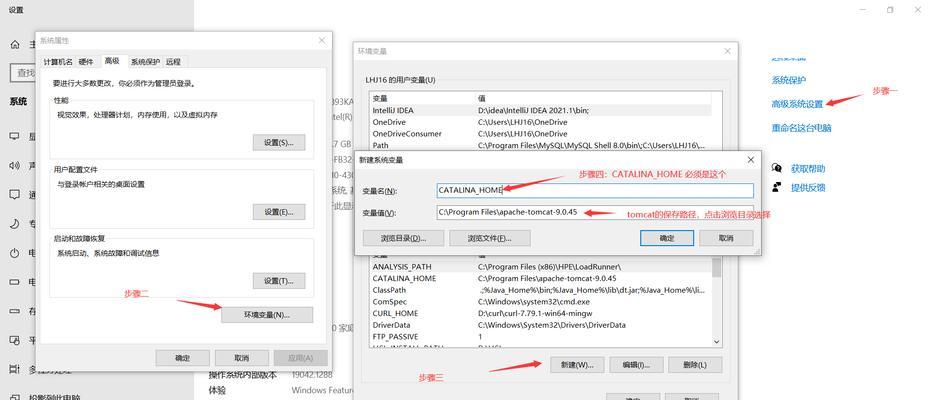The image size is (932, 400).
Task: Click 设置(E)... user profile settings button
Action: pyautogui.click(x=279, y=212)
